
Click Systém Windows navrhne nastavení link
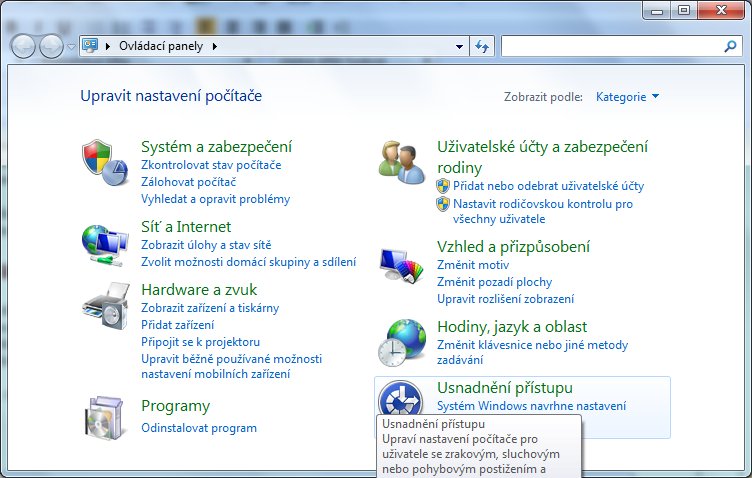point(531,406)
